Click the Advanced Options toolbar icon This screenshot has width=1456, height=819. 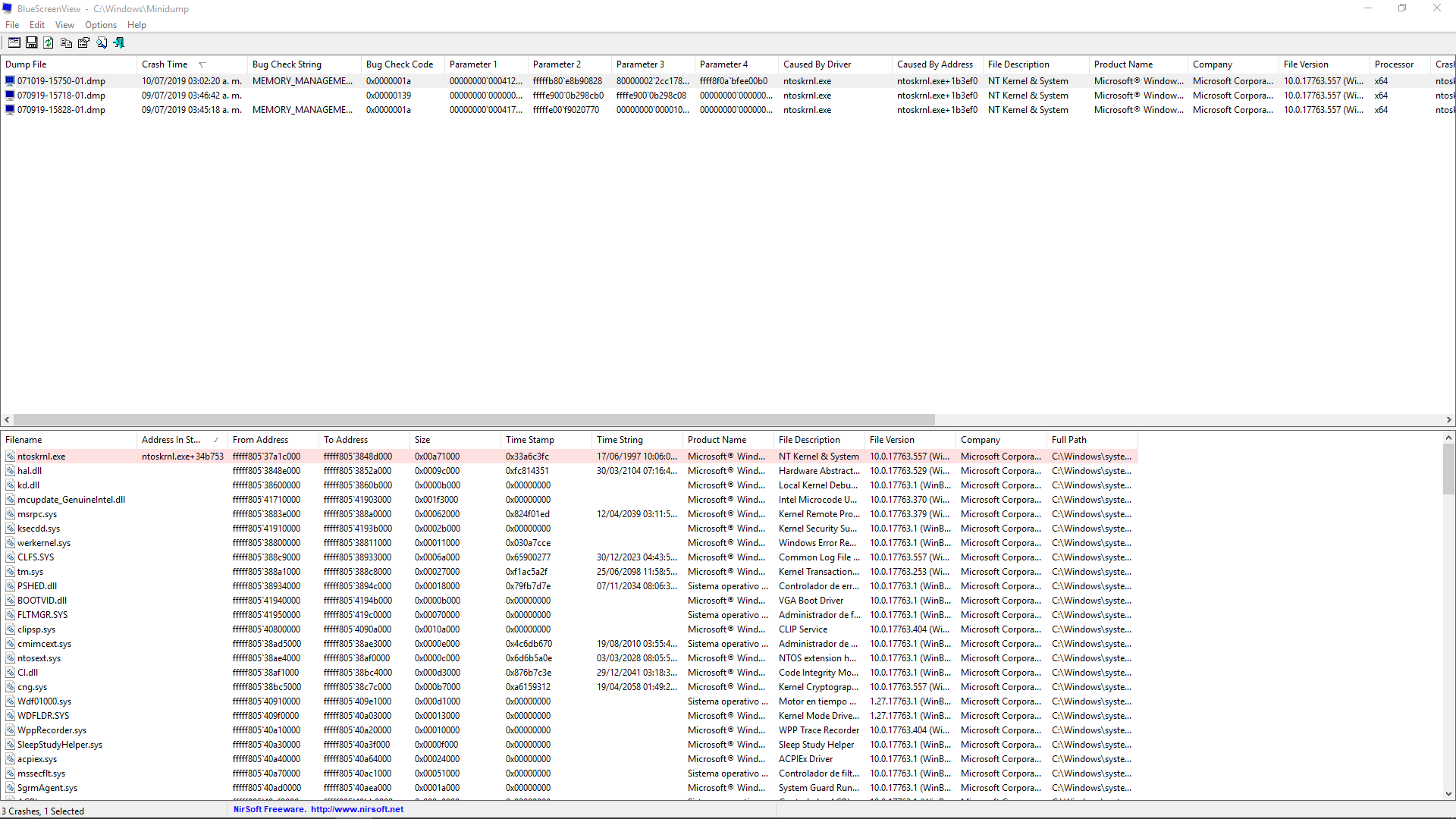point(14,43)
